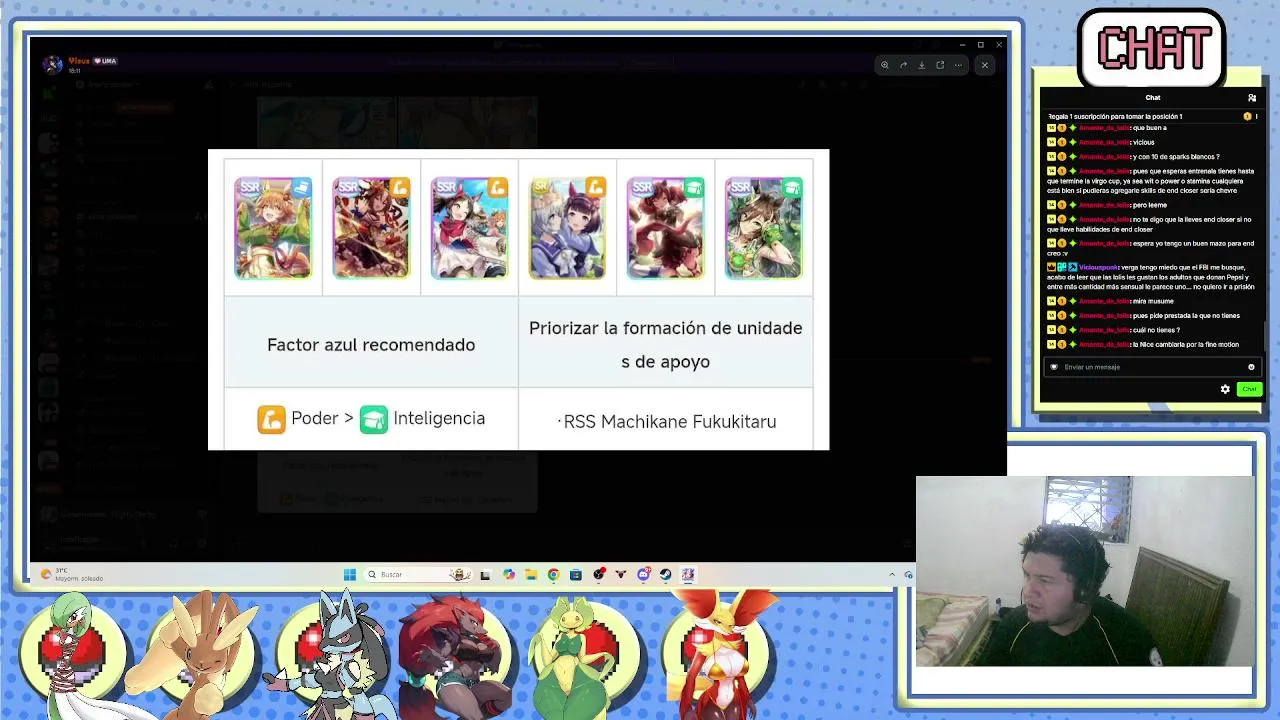
Task: Open File Explorer from the taskbar
Action: [531, 575]
